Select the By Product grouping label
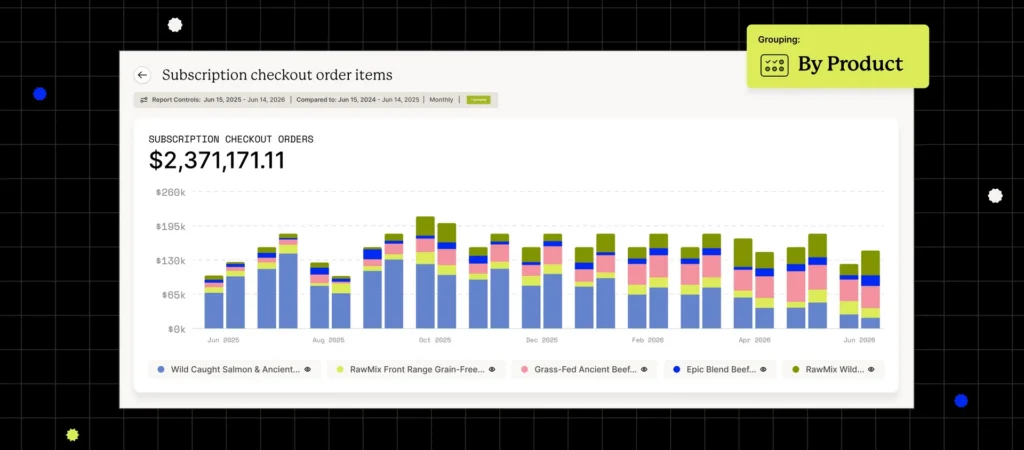Screen dimensions: 1024x450 850,64
